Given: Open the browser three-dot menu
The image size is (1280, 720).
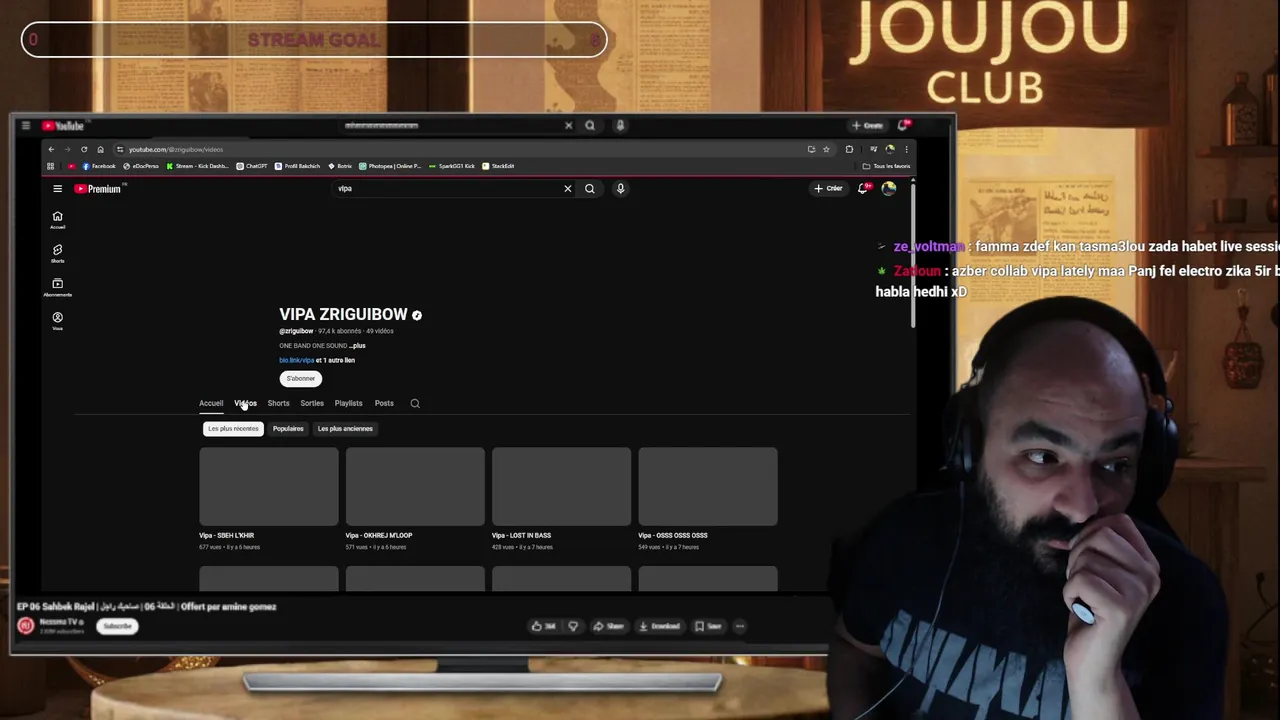Looking at the screenshot, I should (x=906, y=149).
